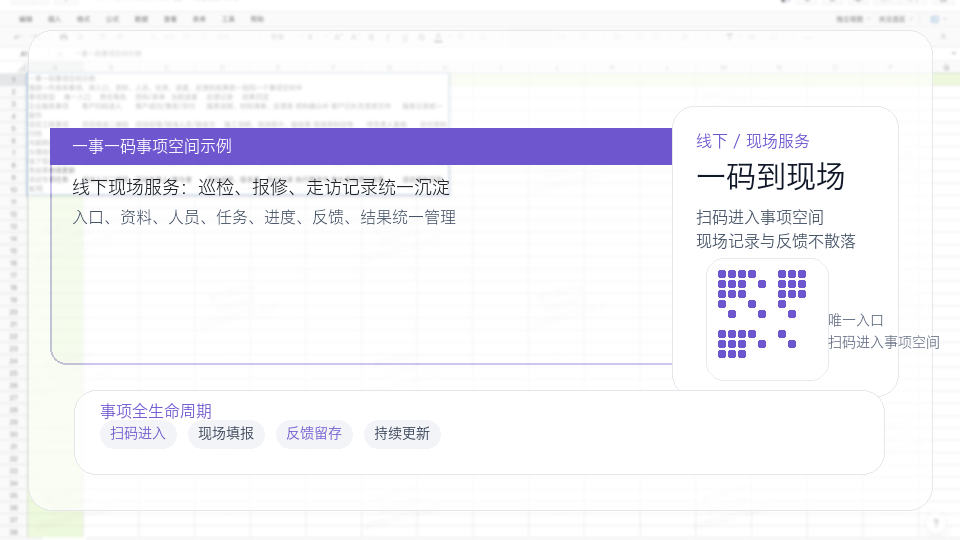Screen dimensions: 960x540
Task: Click the 一事一码事项空间示例 purple header
Action: tap(361, 146)
